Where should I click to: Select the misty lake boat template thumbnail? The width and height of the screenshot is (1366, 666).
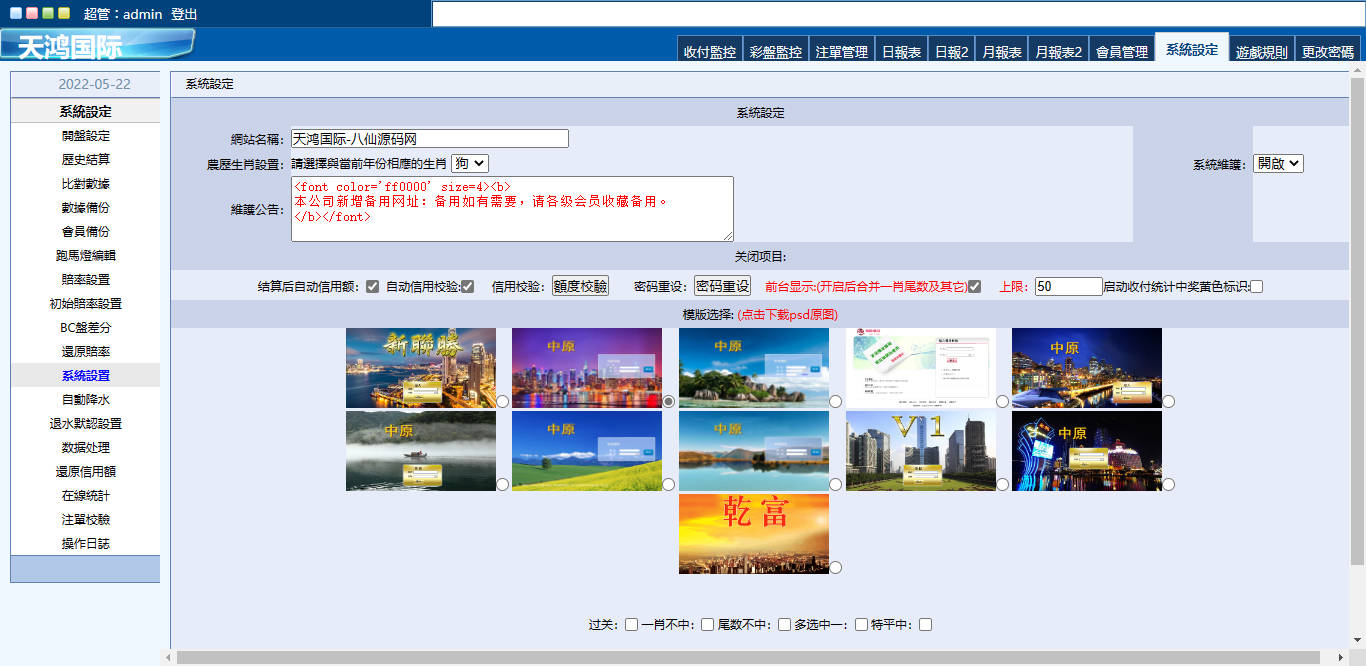point(420,450)
